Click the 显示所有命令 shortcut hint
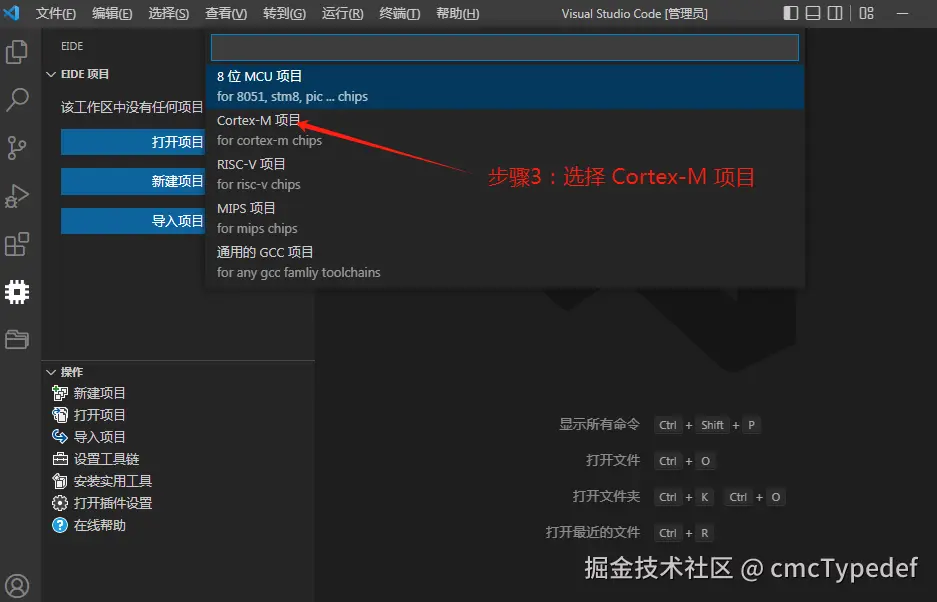Screen dimensions: 937x602 click(599, 424)
